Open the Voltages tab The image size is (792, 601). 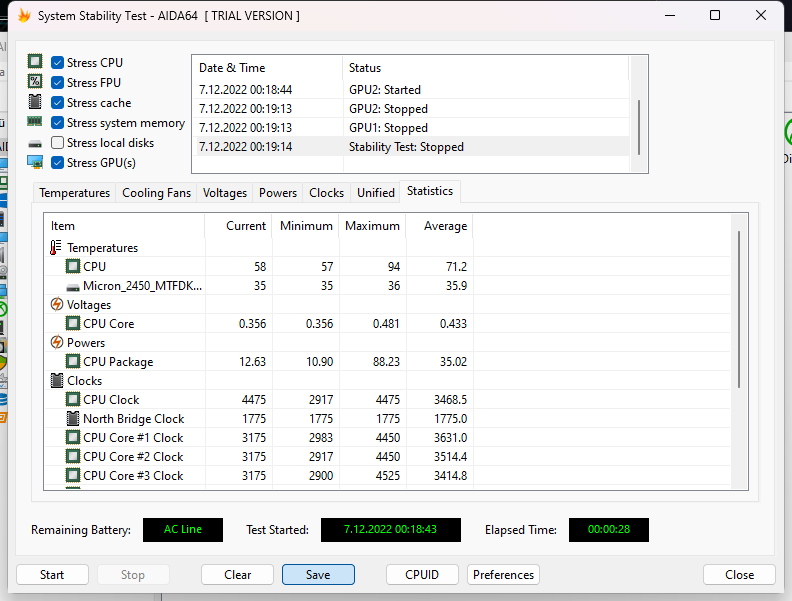(x=225, y=193)
